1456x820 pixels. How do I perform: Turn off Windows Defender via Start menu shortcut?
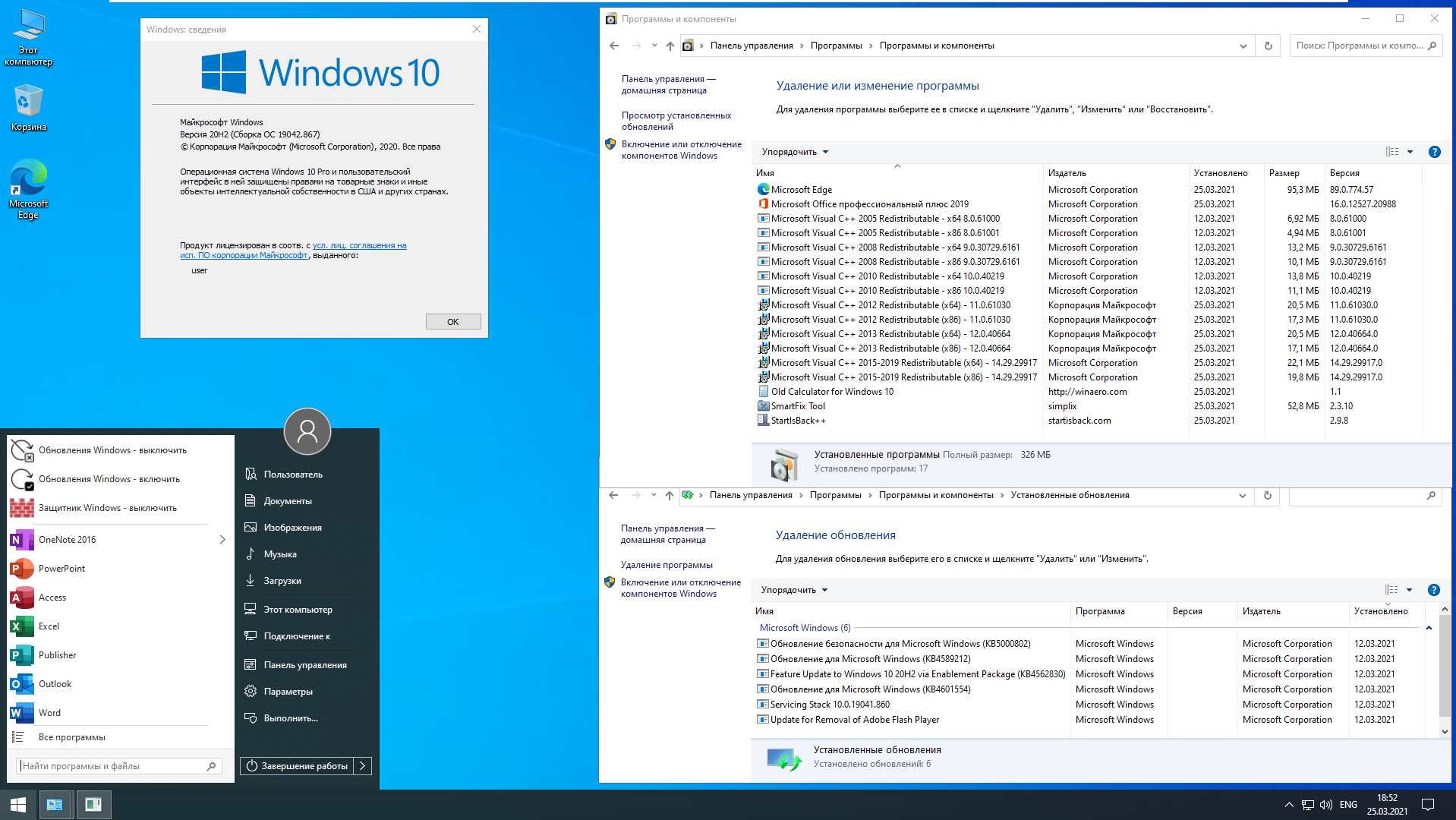click(x=107, y=508)
